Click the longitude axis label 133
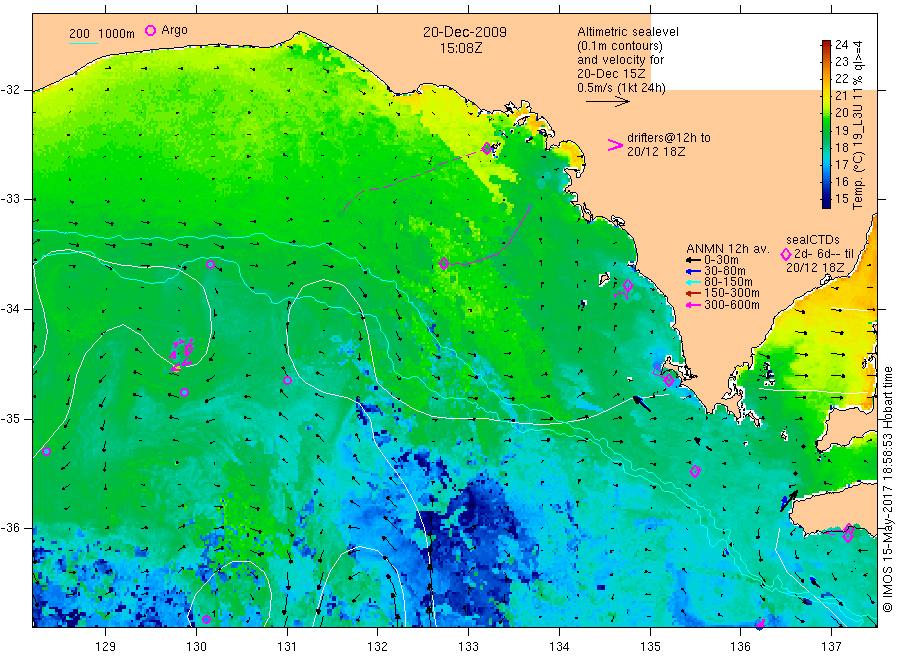This screenshot has height=660, width=900. [x=468, y=646]
